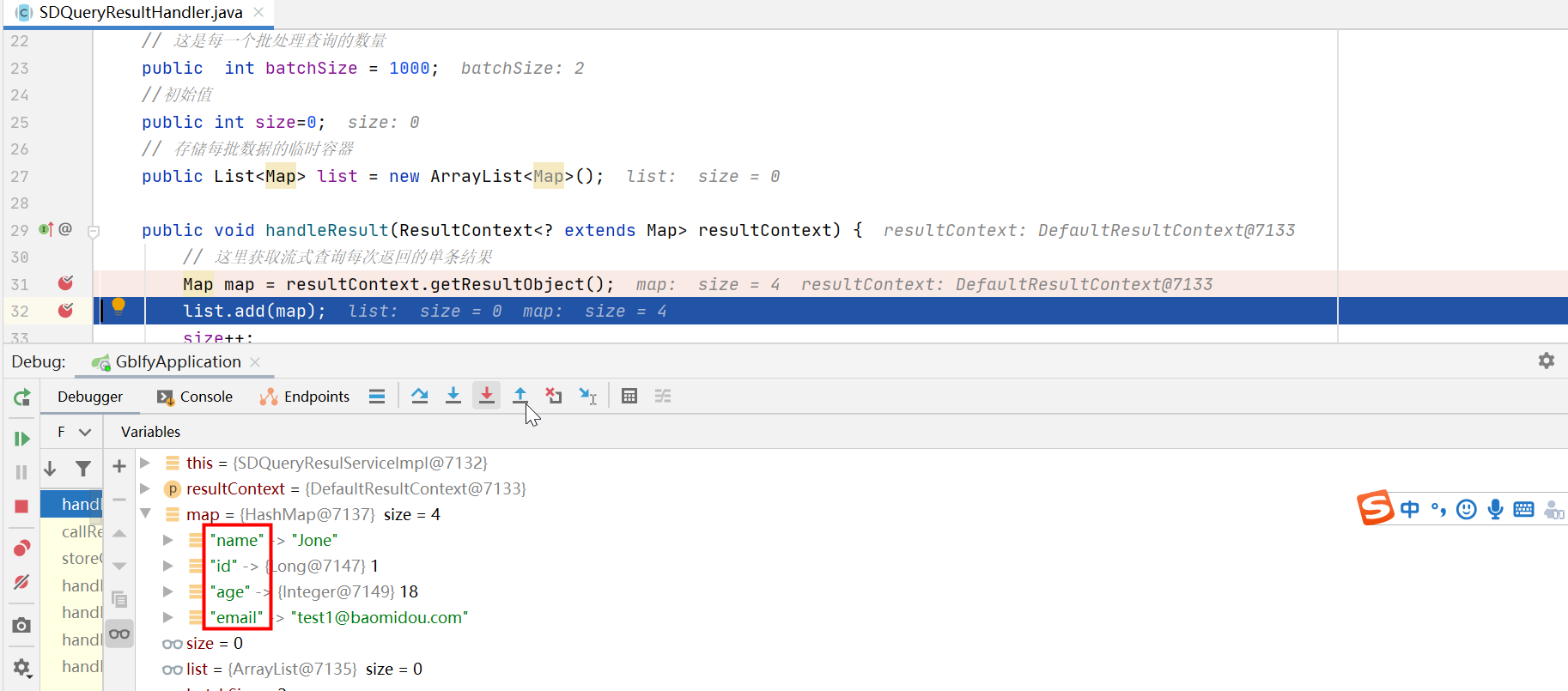Screen dimensions: 1568x691
Task: Rerun GblfyApplication with the rerun icon
Action: [22, 397]
